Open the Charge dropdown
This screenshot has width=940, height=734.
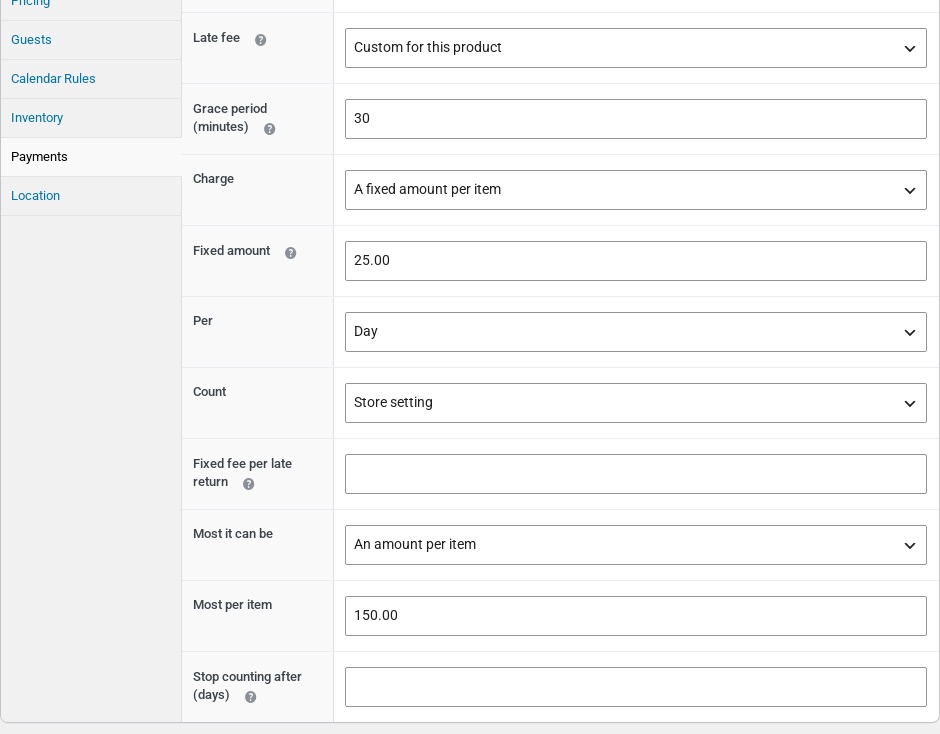635,190
